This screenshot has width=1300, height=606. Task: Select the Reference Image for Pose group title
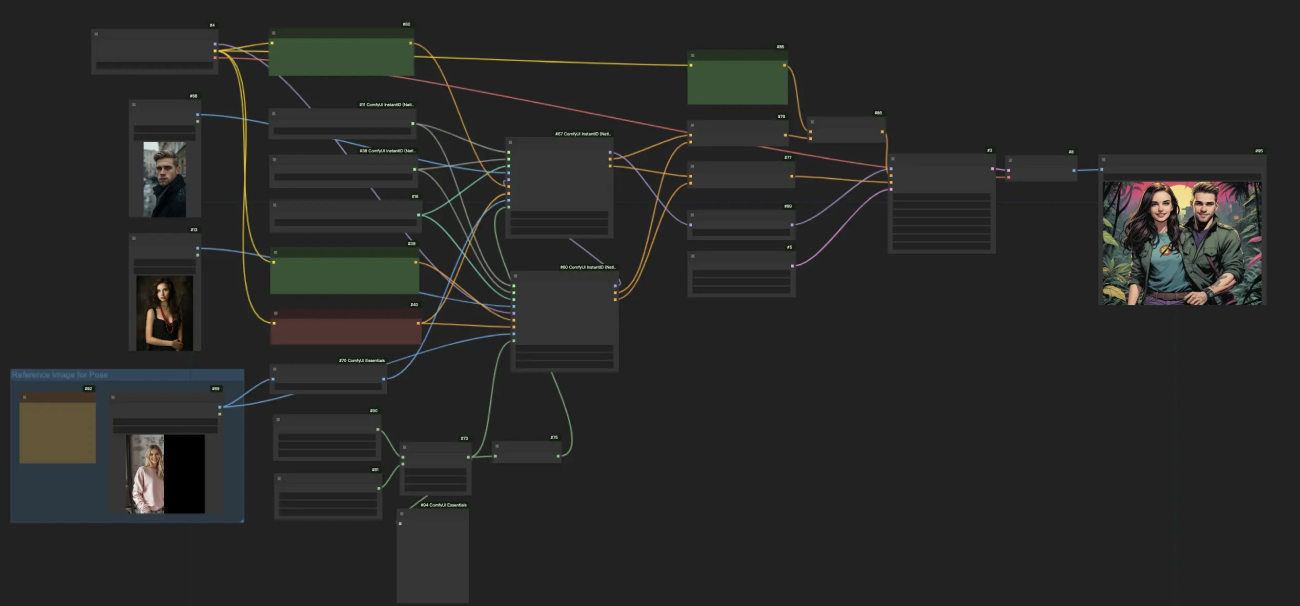[60, 375]
